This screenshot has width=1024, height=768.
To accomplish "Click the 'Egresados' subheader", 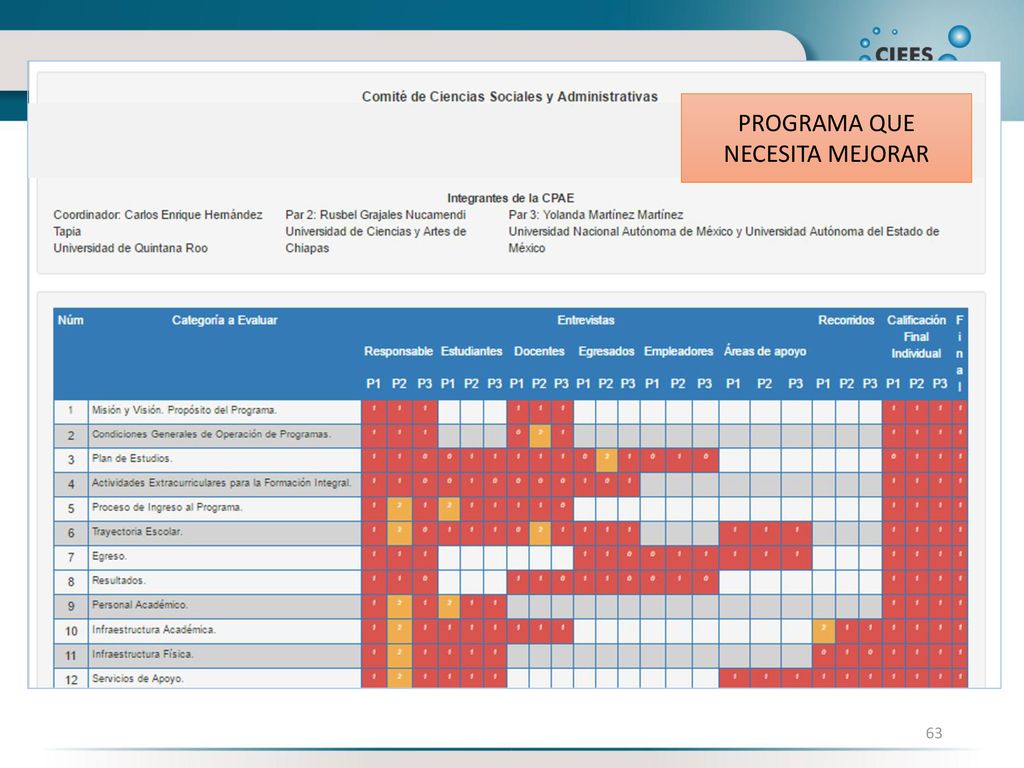I will coord(606,351).
